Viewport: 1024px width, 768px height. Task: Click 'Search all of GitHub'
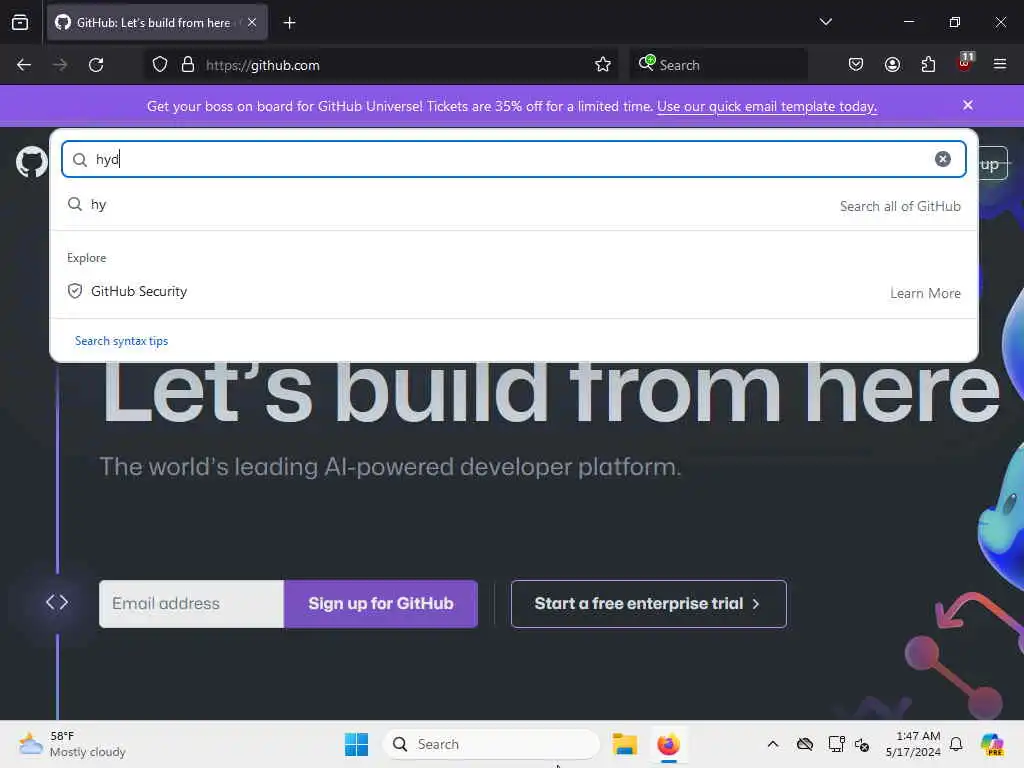(x=900, y=206)
